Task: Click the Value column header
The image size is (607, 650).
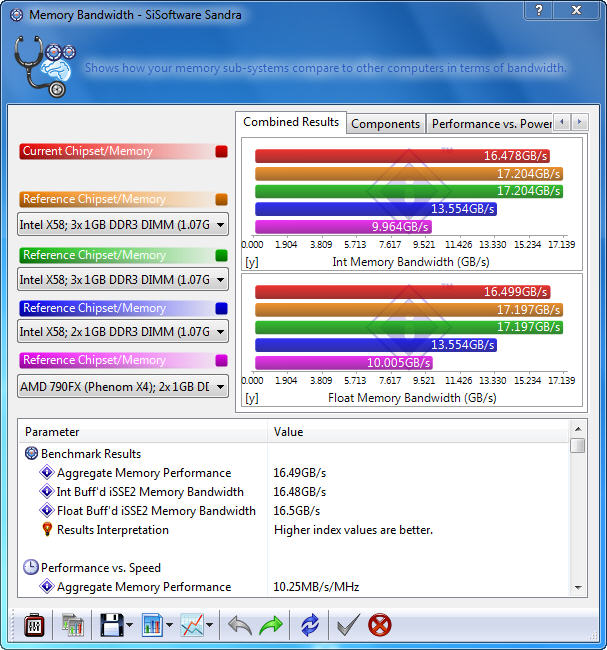Action: click(x=418, y=432)
